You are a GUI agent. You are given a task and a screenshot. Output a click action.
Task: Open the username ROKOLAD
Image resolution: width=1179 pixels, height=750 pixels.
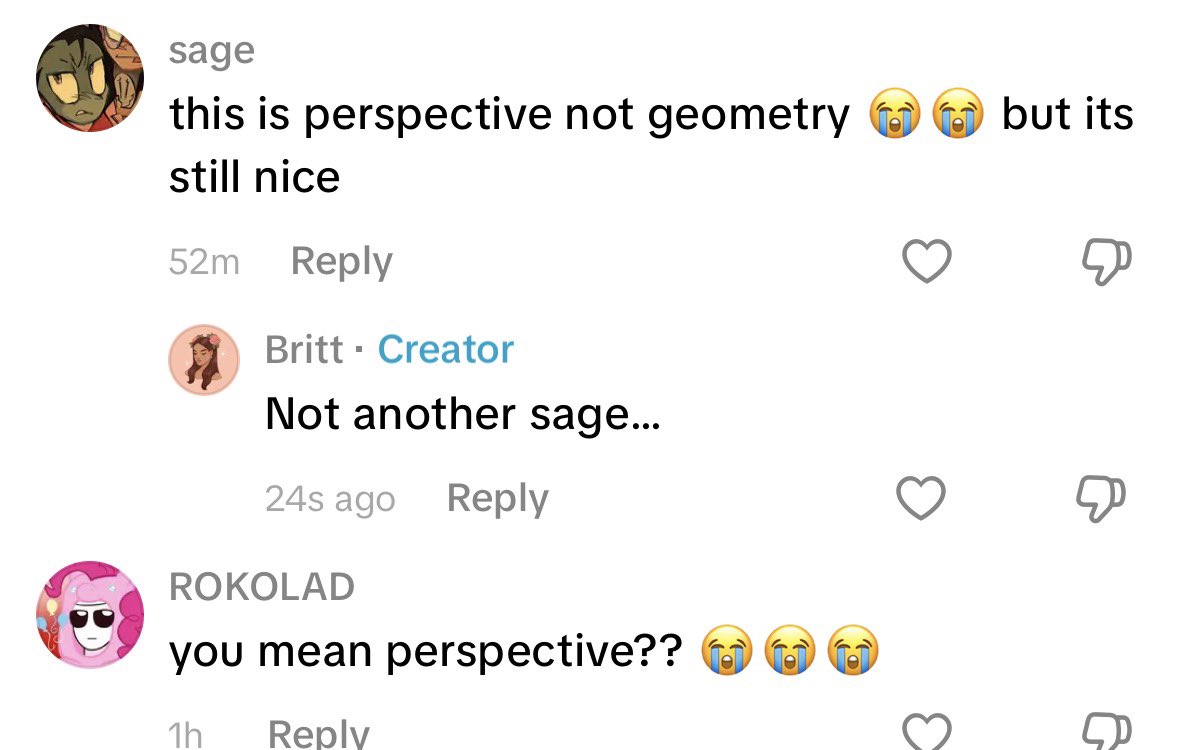[x=262, y=587]
